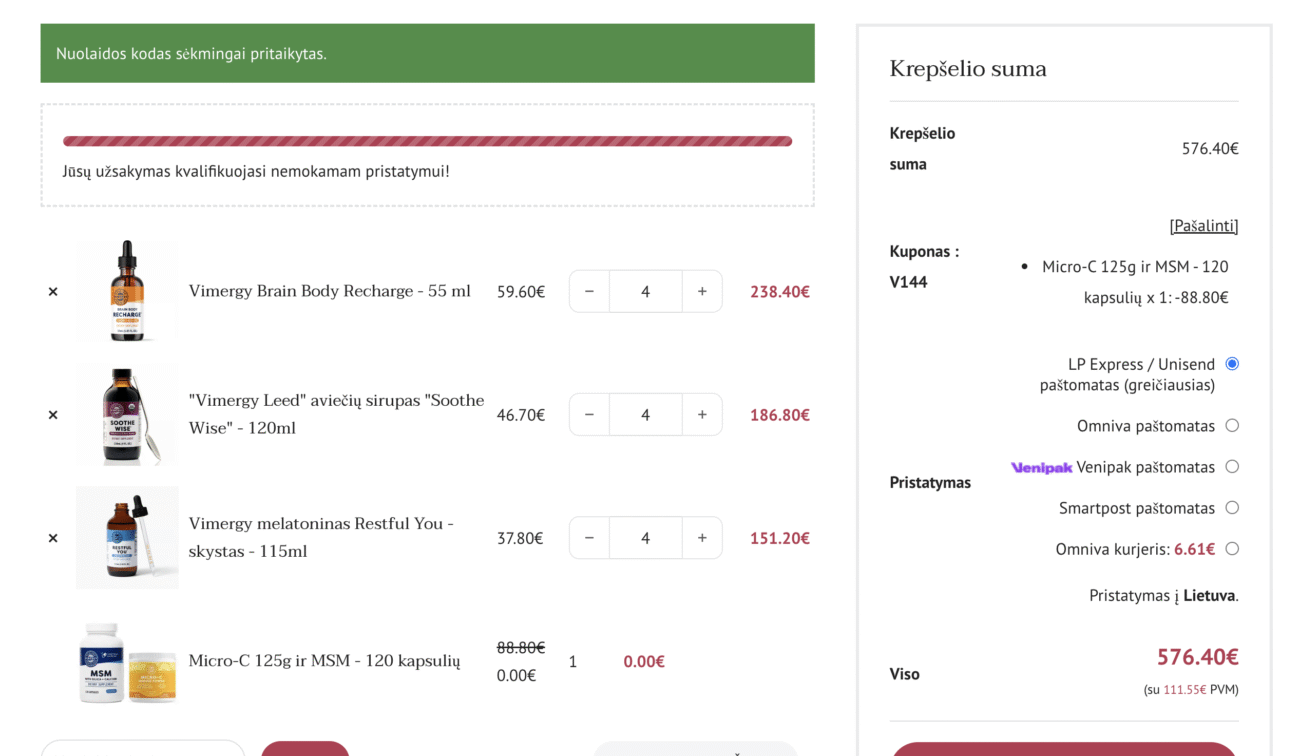Select LP Express / Unisend paštomatas delivery

tap(1232, 364)
